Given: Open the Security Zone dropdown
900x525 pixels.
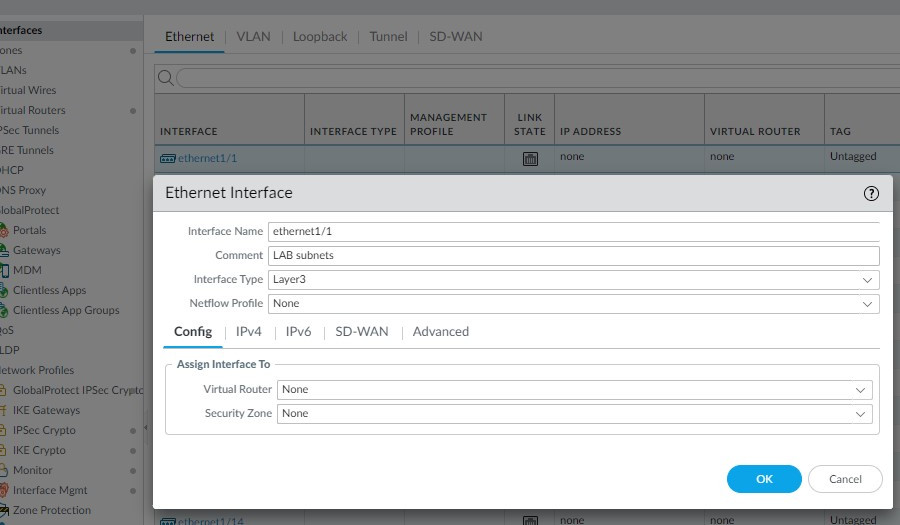Looking at the screenshot, I should coord(860,414).
